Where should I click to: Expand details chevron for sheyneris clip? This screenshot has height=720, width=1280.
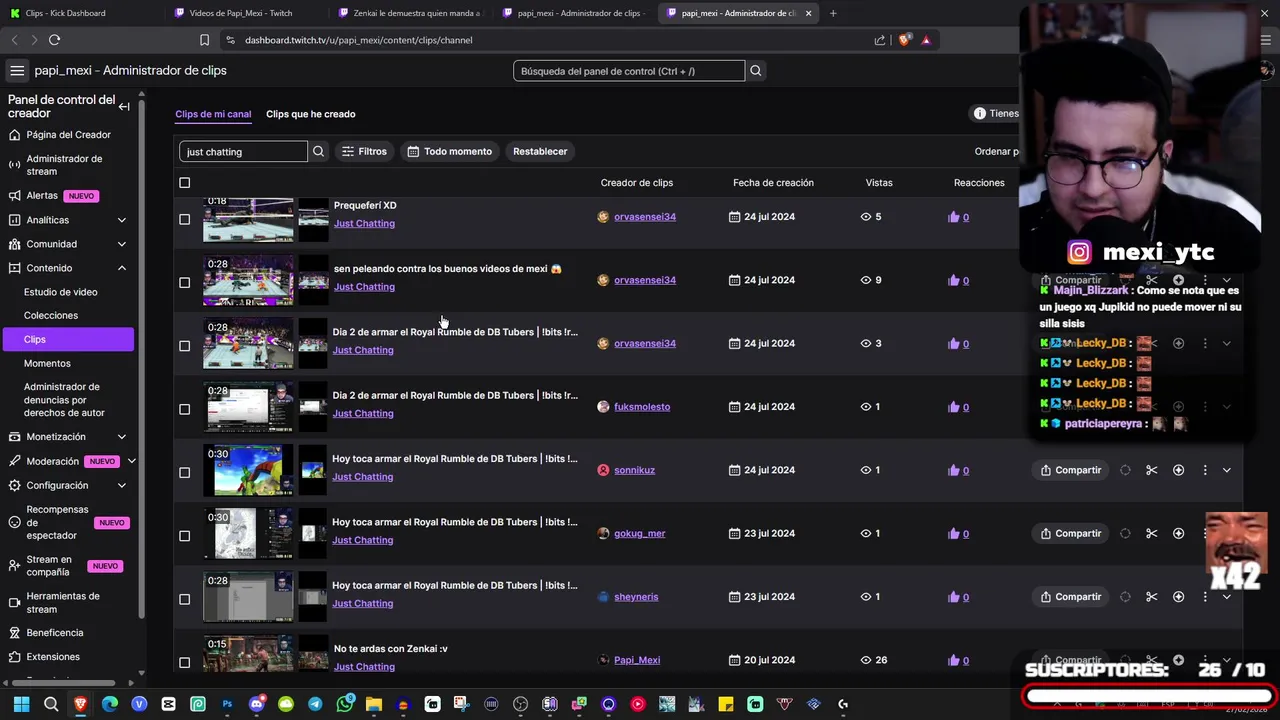point(1227,597)
